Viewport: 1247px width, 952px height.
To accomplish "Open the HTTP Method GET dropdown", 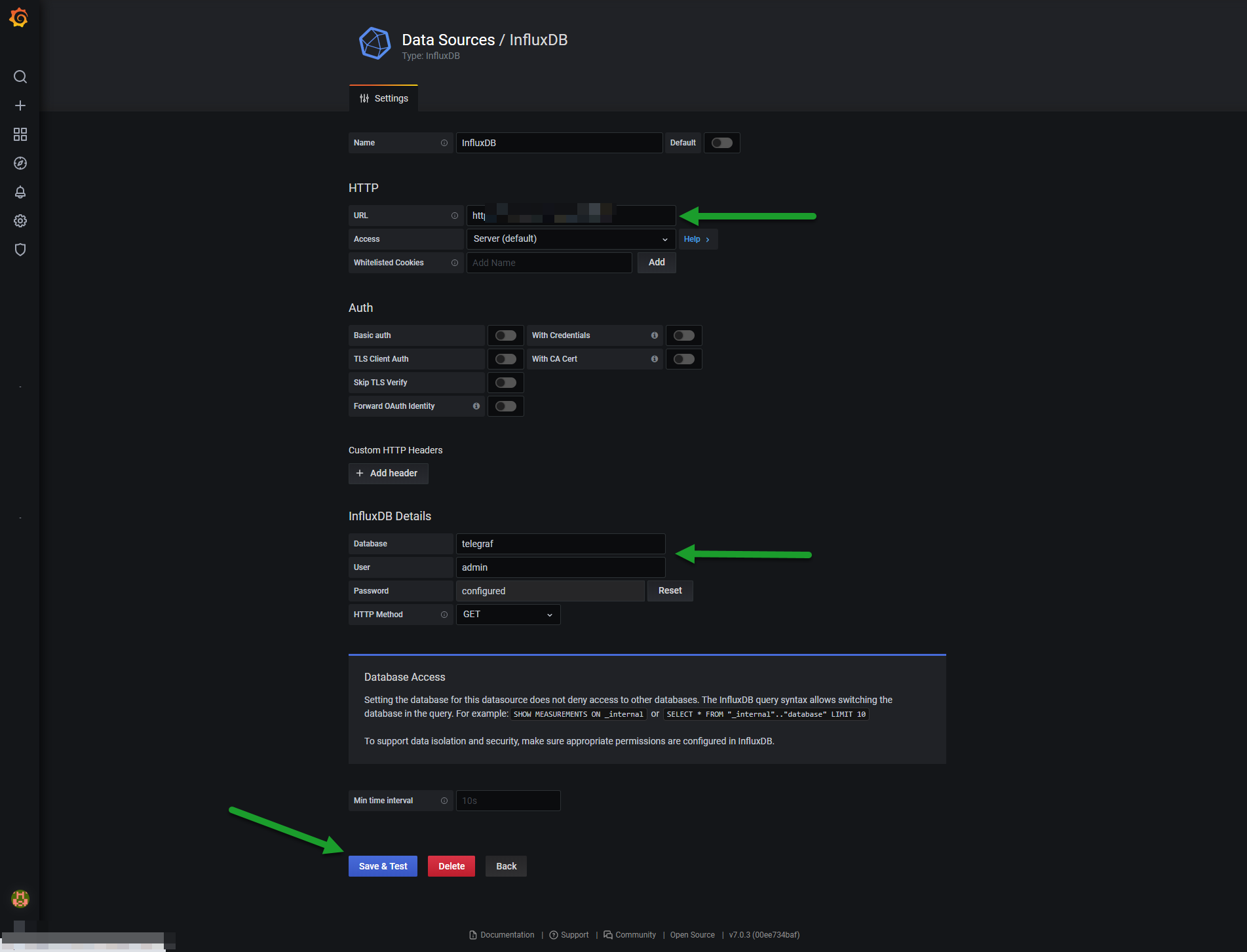I will tap(508, 615).
